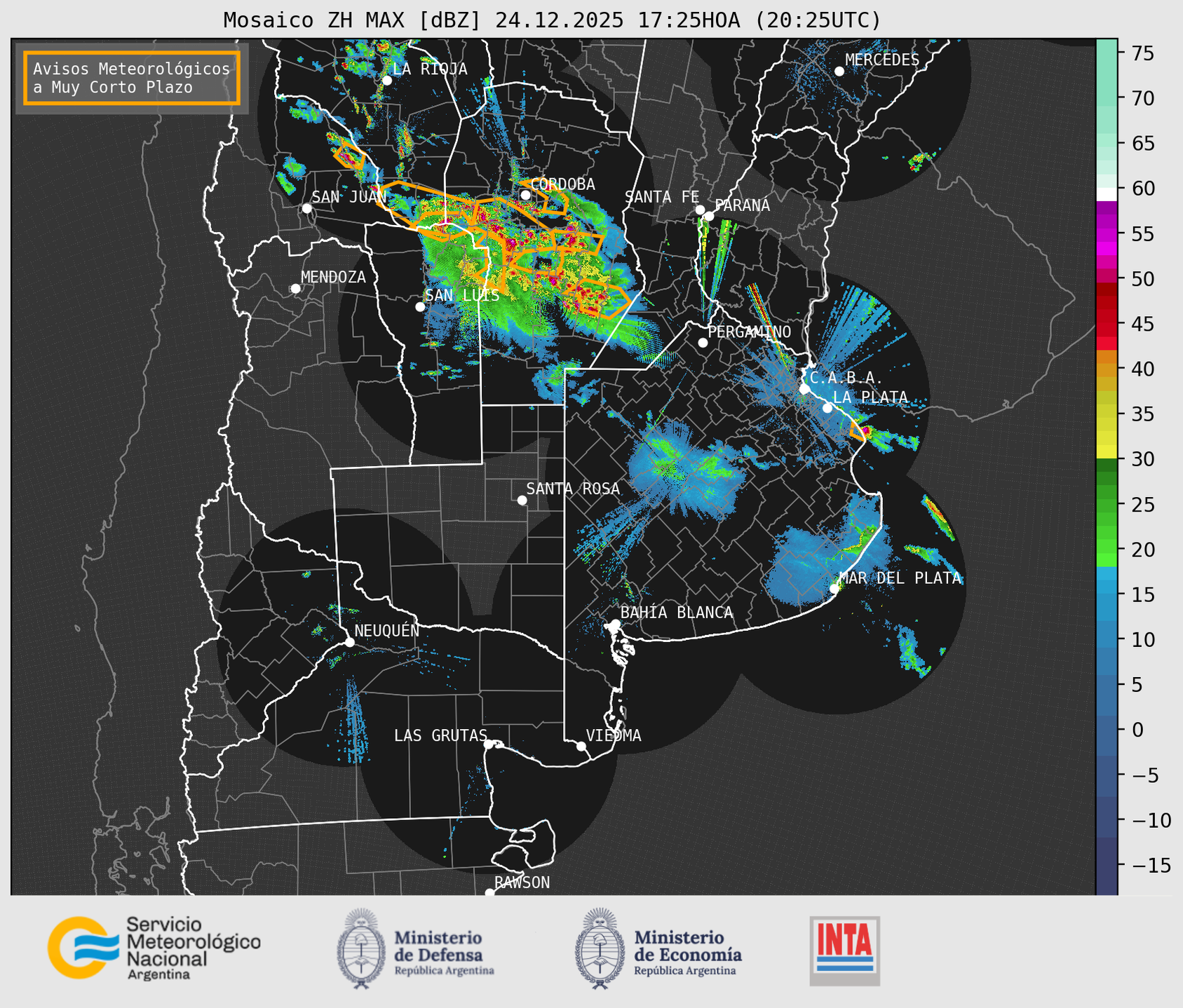Viewport: 1183px width, 1008px height.
Task: Click the orange warning polygon north of San Juan
Action: point(349,155)
